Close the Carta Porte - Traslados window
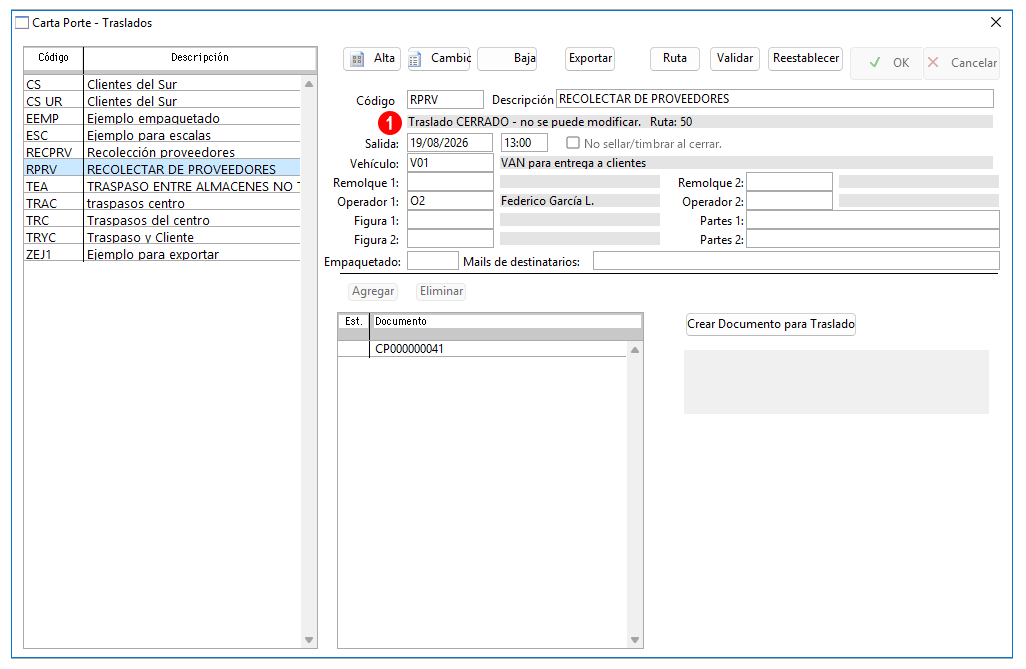 click(x=996, y=22)
